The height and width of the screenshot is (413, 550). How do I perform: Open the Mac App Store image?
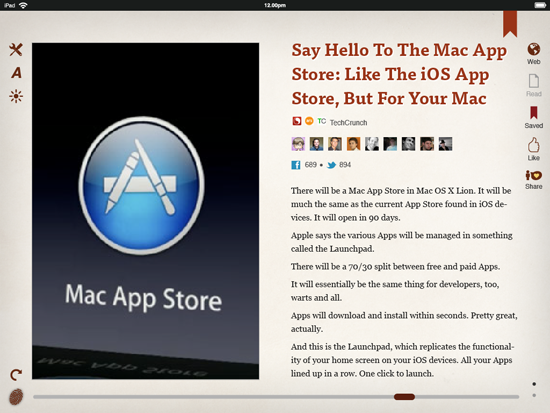146,211
